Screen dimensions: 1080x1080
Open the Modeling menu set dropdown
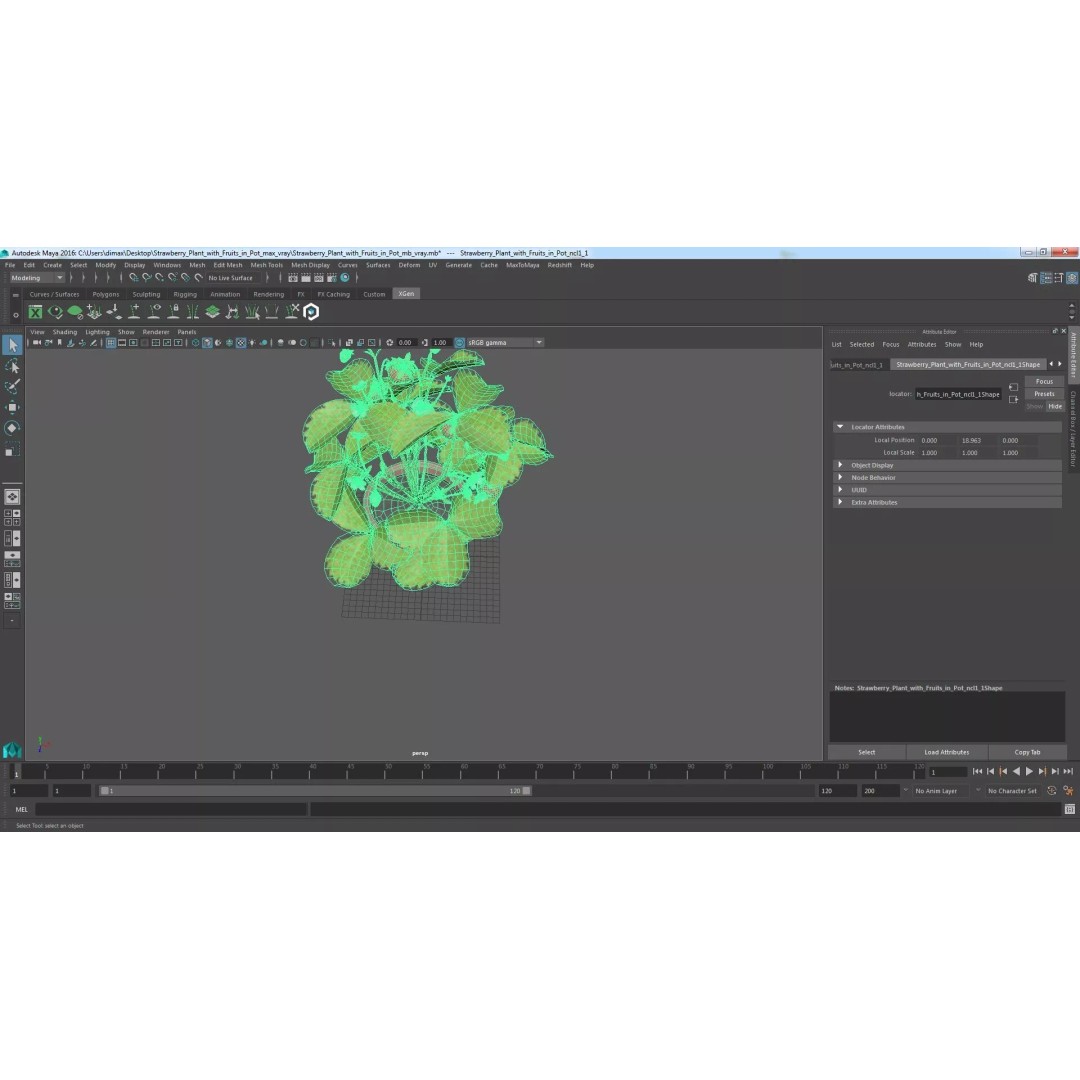37,278
